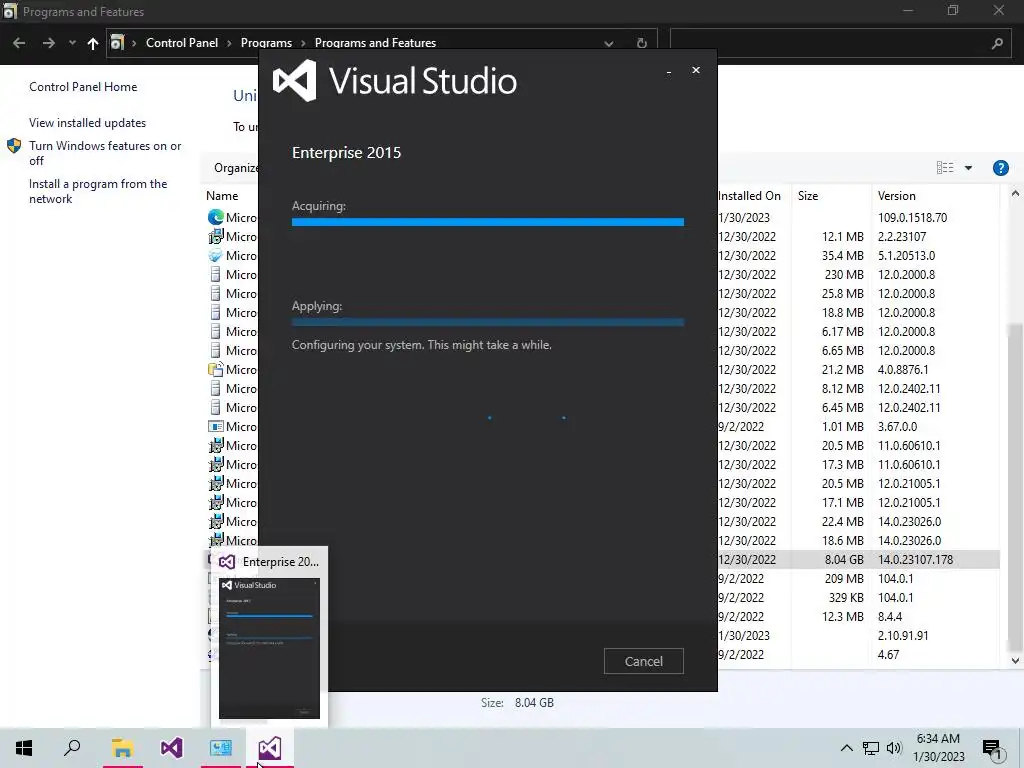Open taskbar Search
The image size is (1024, 768).
[x=72, y=748]
